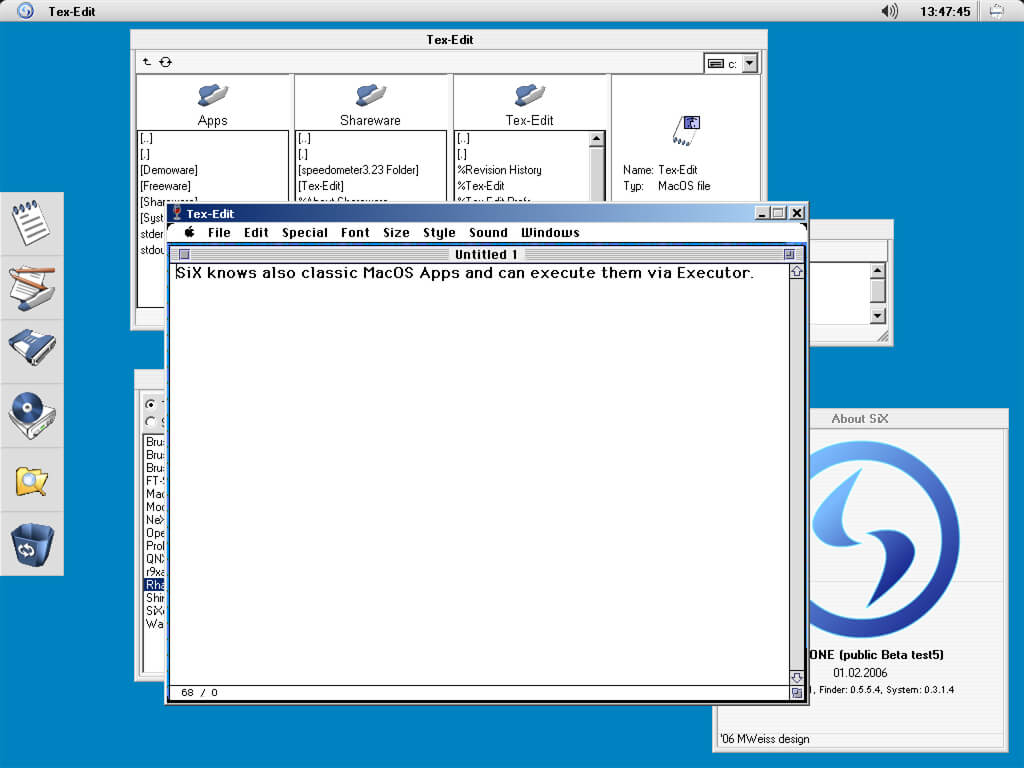Image resolution: width=1024 pixels, height=768 pixels.
Task: Click the grow box at Untitled 1 bottom corner
Action: (x=797, y=692)
